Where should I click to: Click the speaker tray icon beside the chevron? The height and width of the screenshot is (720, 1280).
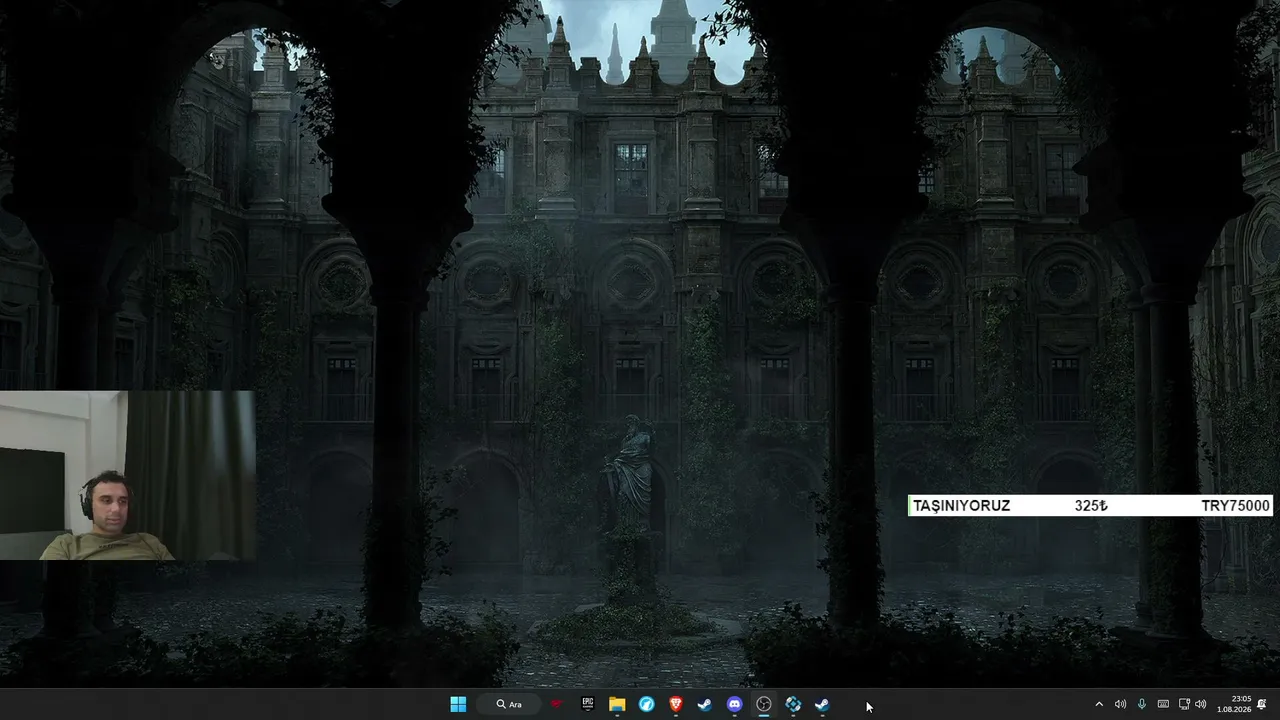tap(1120, 704)
